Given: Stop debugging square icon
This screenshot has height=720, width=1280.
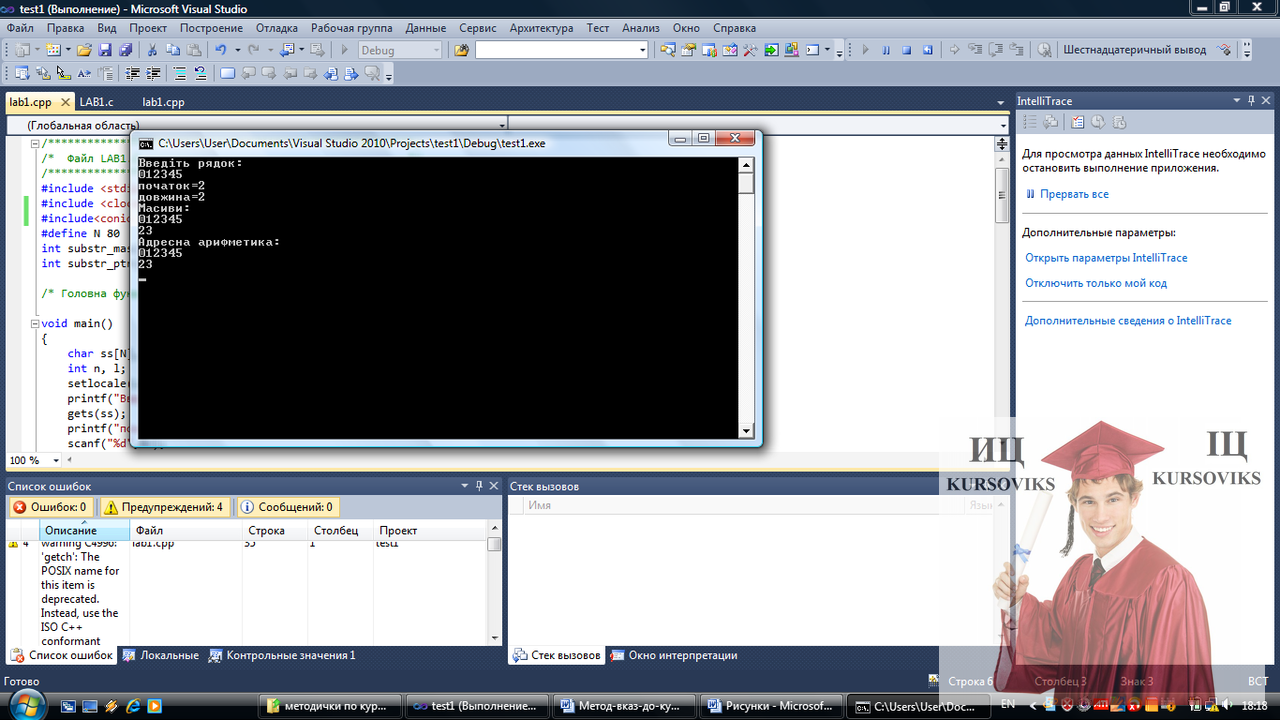Looking at the screenshot, I should [907, 50].
